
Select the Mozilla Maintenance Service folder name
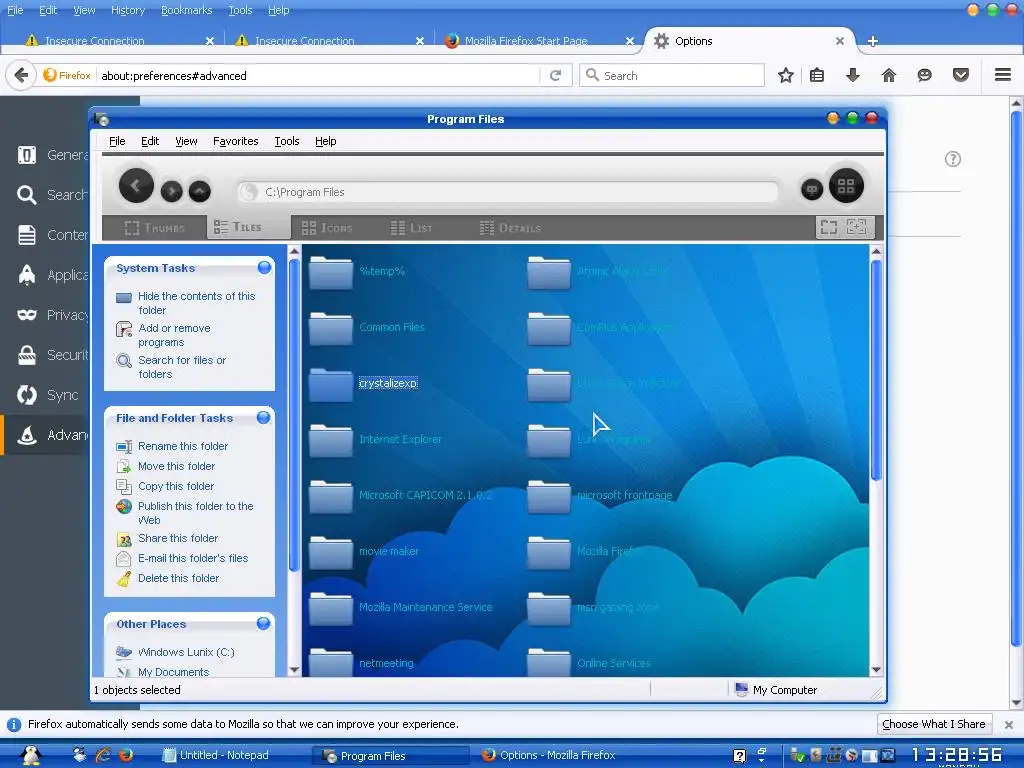point(425,607)
